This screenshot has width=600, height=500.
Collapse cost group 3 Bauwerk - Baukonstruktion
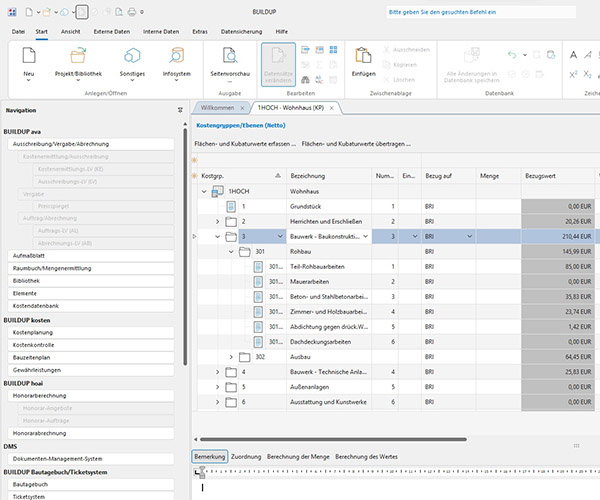point(217,236)
